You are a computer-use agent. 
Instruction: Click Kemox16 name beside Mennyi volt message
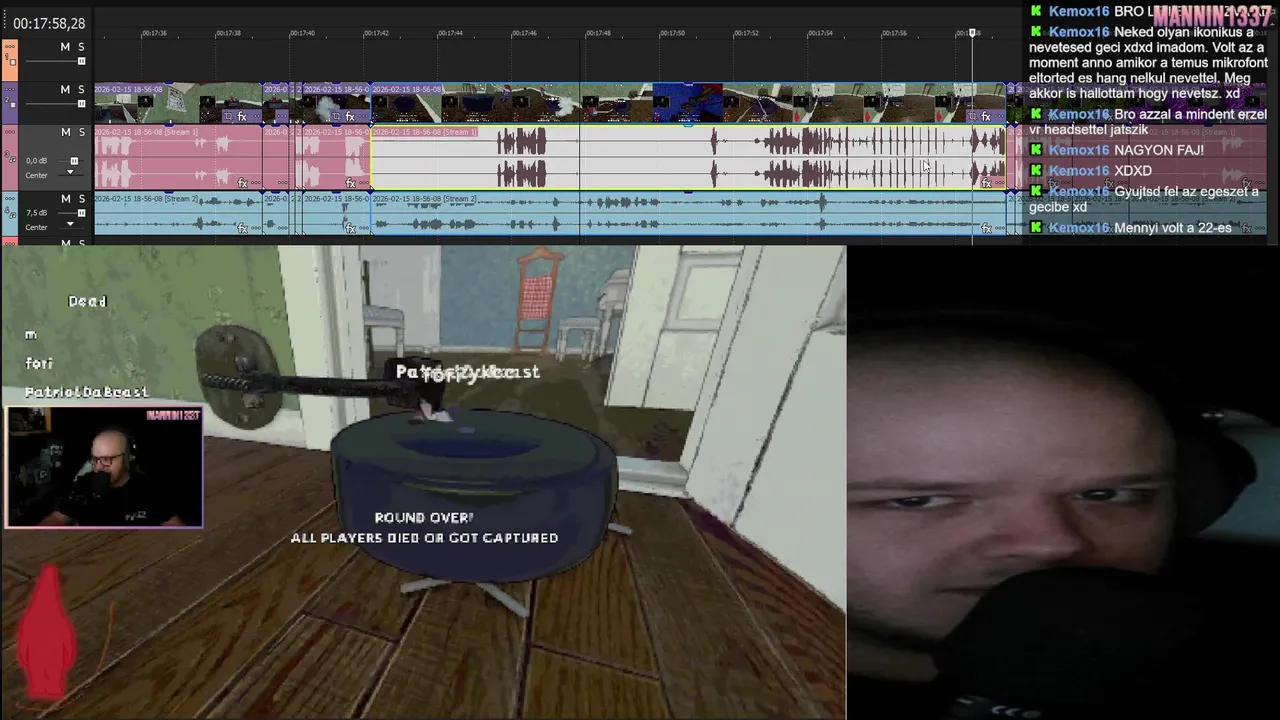(x=1079, y=228)
